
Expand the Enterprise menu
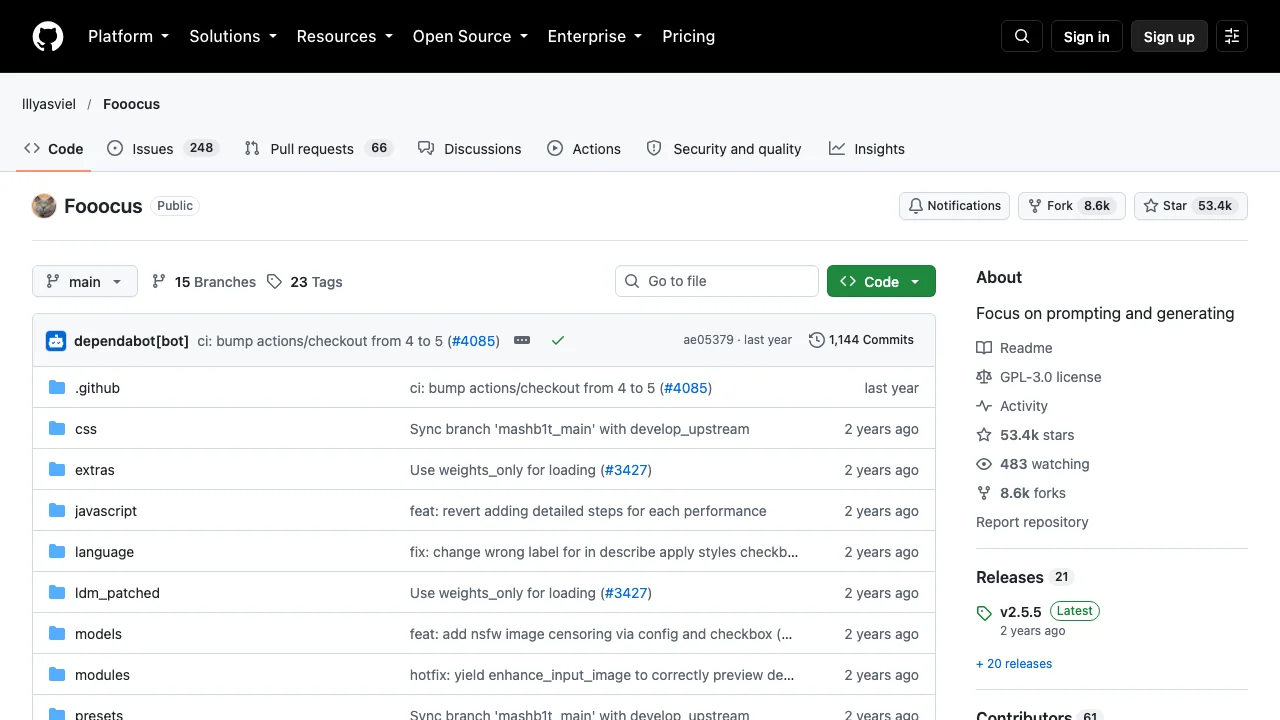pyautogui.click(x=594, y=36)
